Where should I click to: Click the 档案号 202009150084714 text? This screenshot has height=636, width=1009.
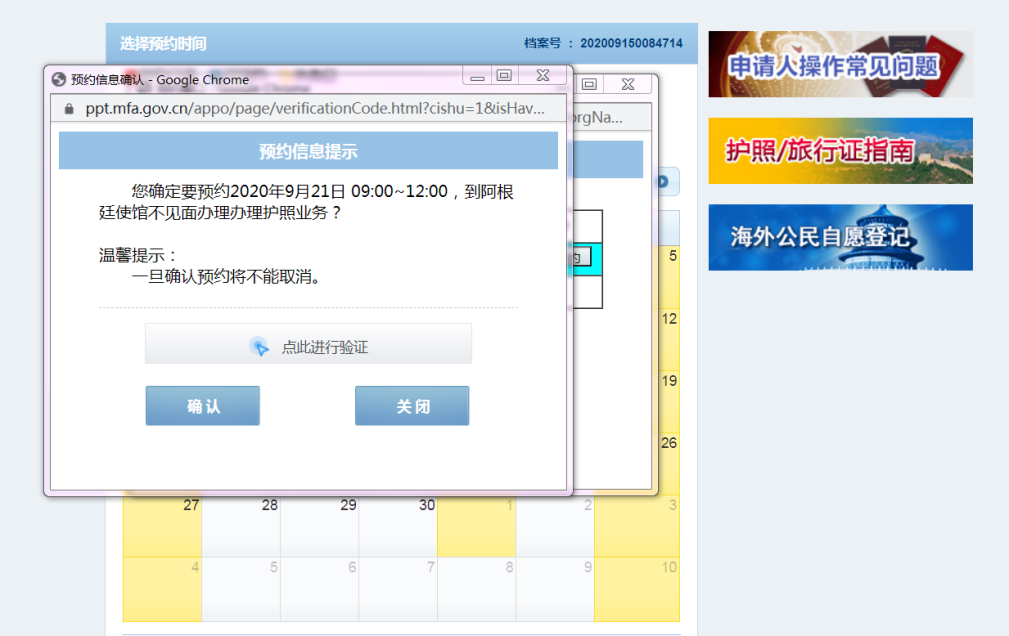[x=603, y=43]
